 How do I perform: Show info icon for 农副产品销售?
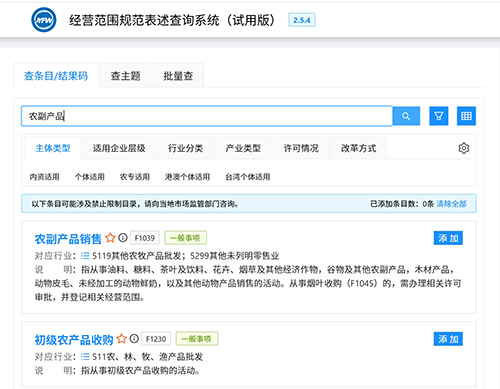tap(123, 238)
